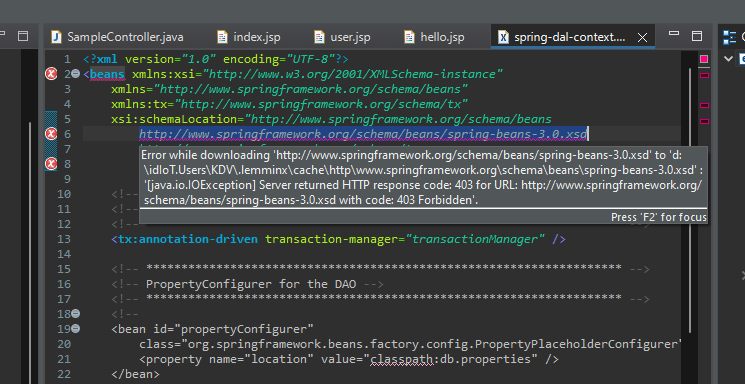Click the xmlns beans schema URL on line 3
Image resolution: width=745 pixels, height=384 pixels.
(310, 89)
